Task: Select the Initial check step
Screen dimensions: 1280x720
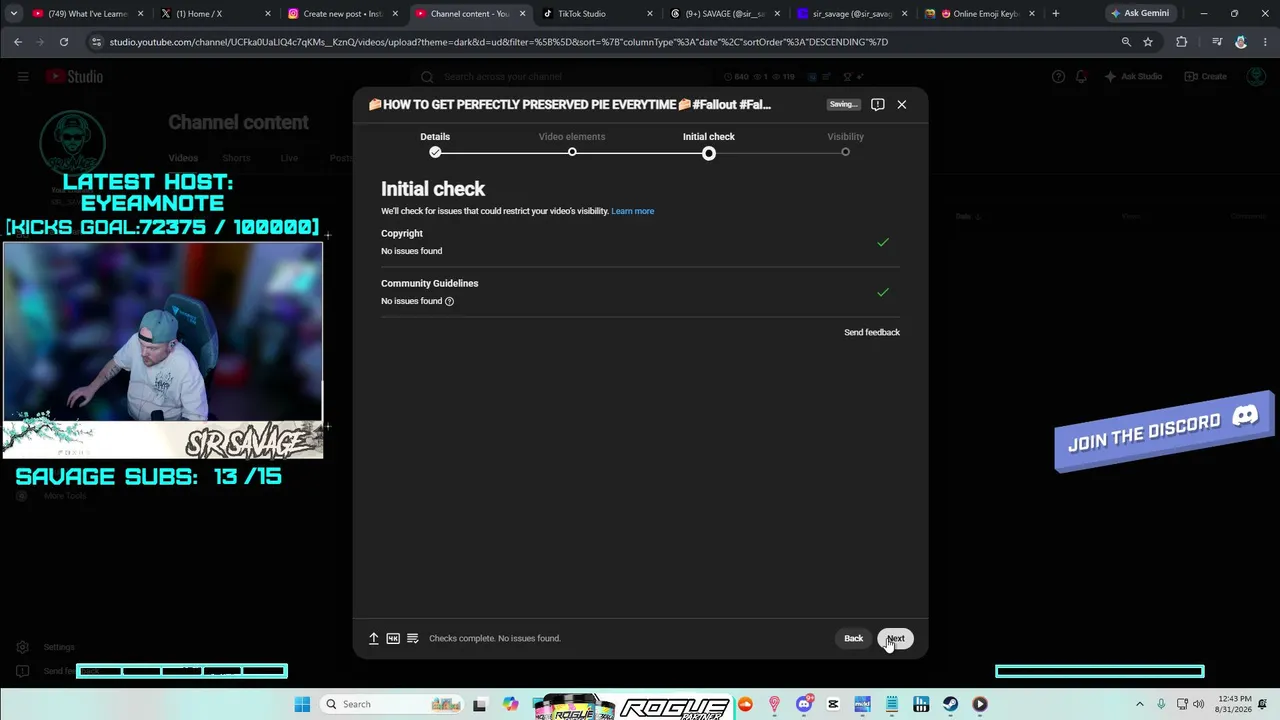Action: (x=709, y=144)
